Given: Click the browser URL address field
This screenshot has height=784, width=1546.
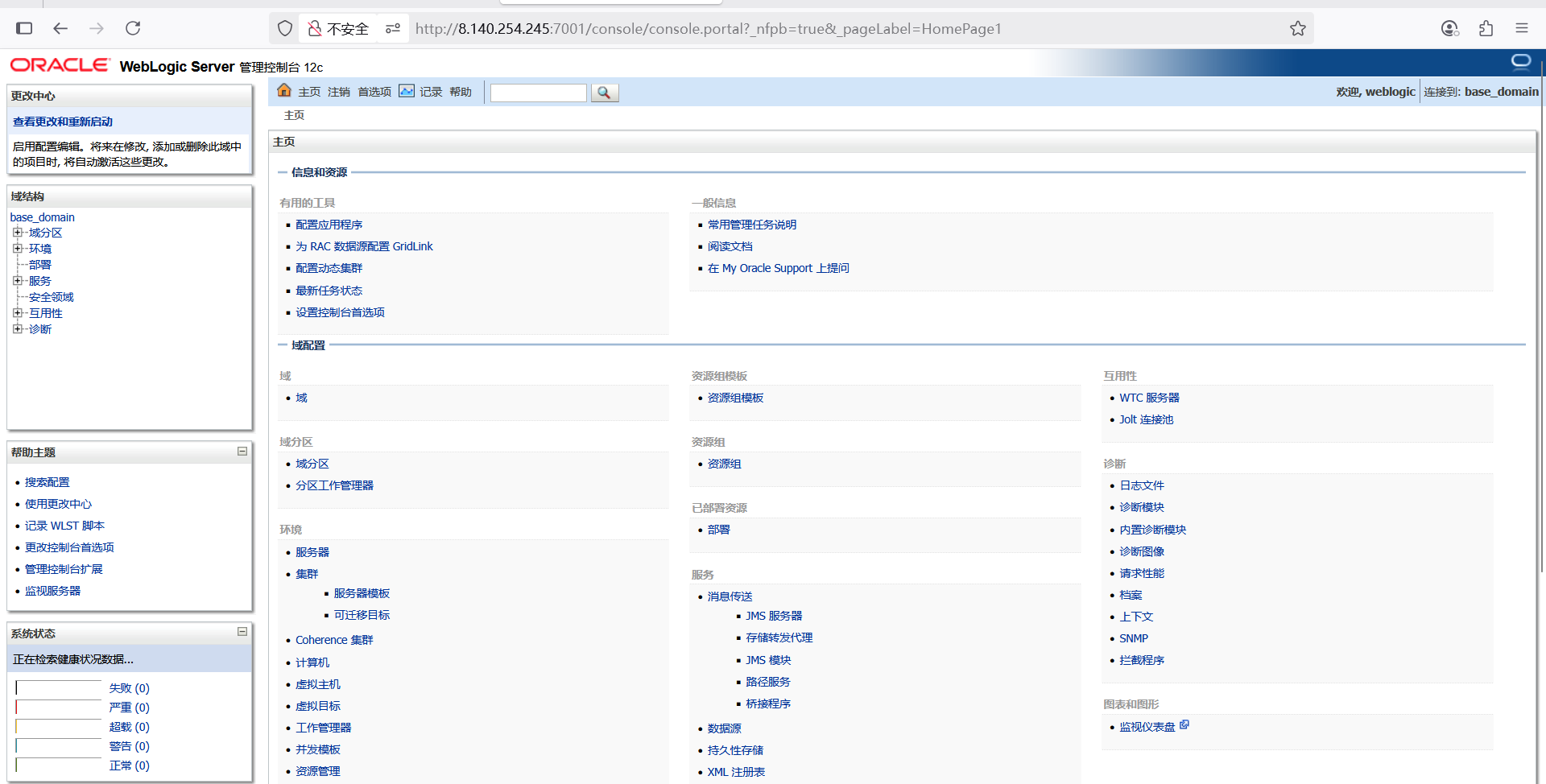Looking at the screenshot, I should (x=845, y=29).
